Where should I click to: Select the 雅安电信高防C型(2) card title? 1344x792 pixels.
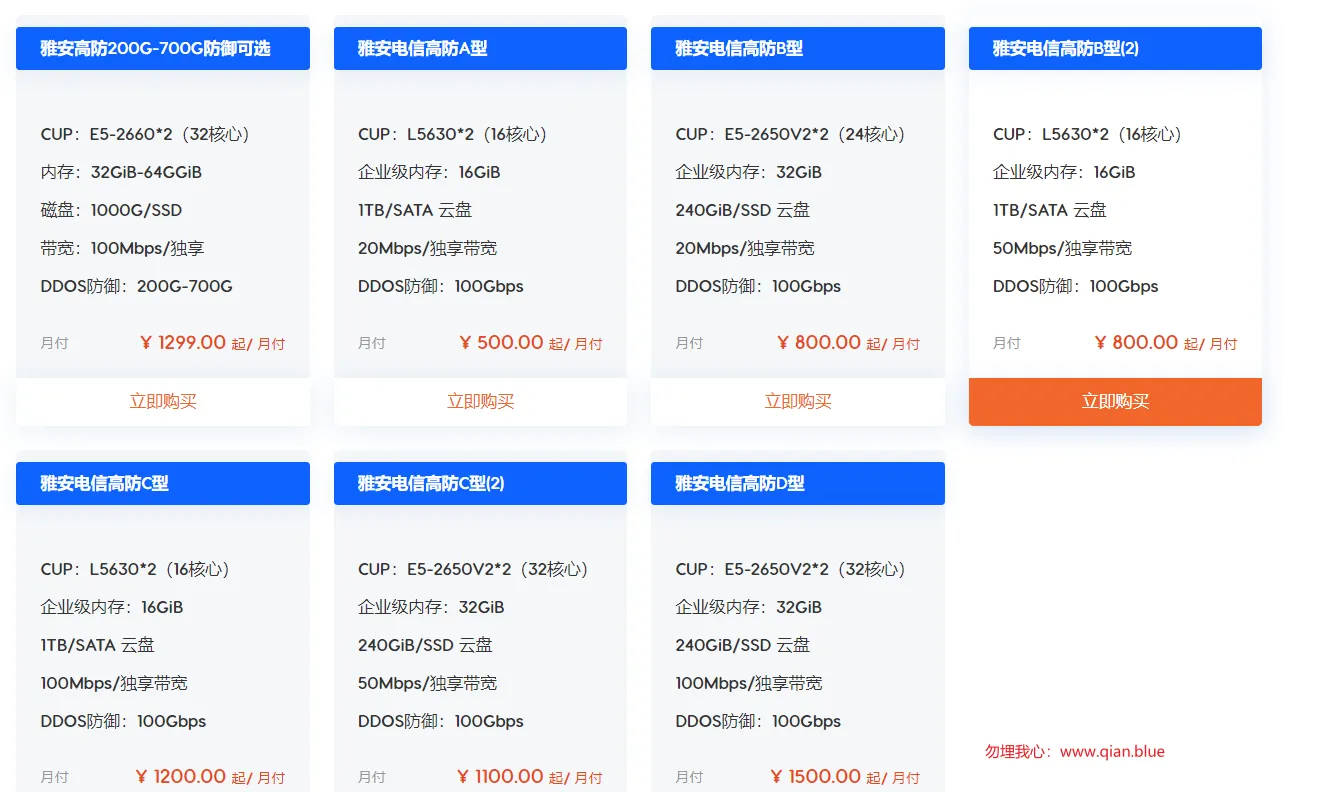tap(431, 483)
